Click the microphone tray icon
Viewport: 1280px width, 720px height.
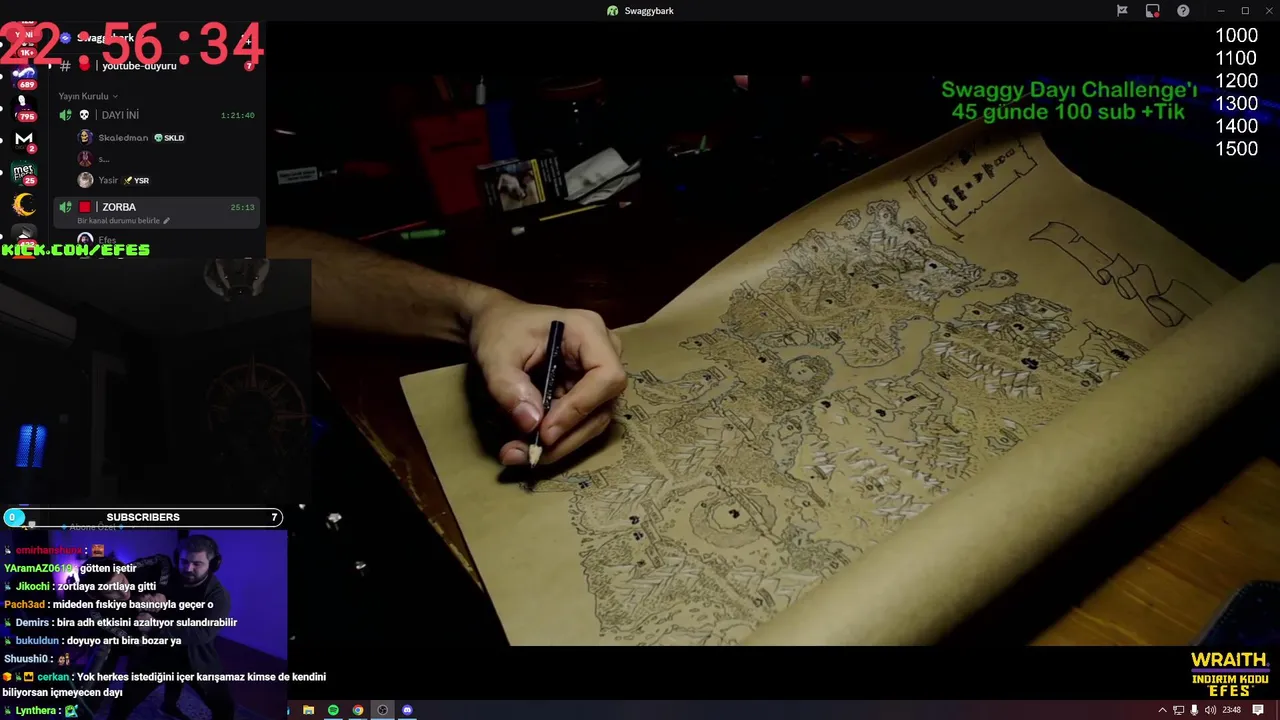click(x=1194, y=710)
